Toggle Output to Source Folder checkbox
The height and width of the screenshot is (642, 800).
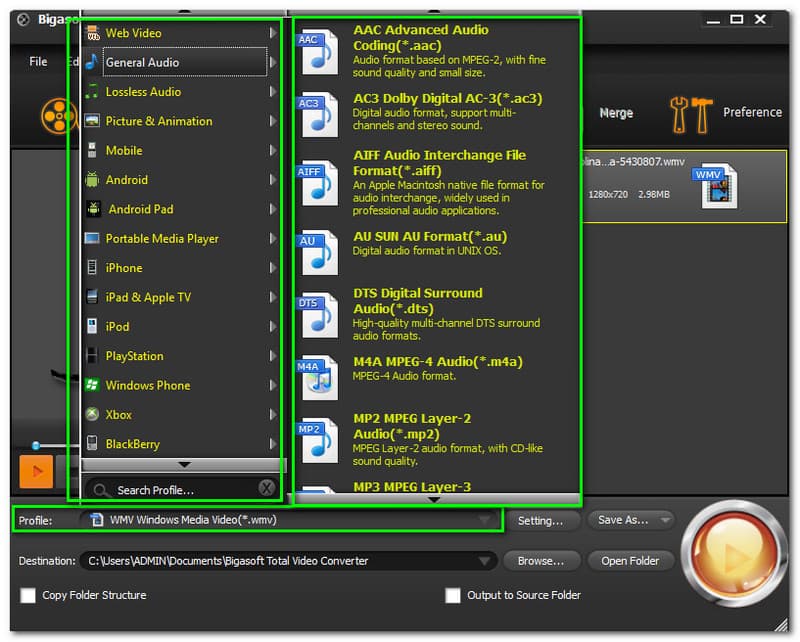(x=453, y=596)
